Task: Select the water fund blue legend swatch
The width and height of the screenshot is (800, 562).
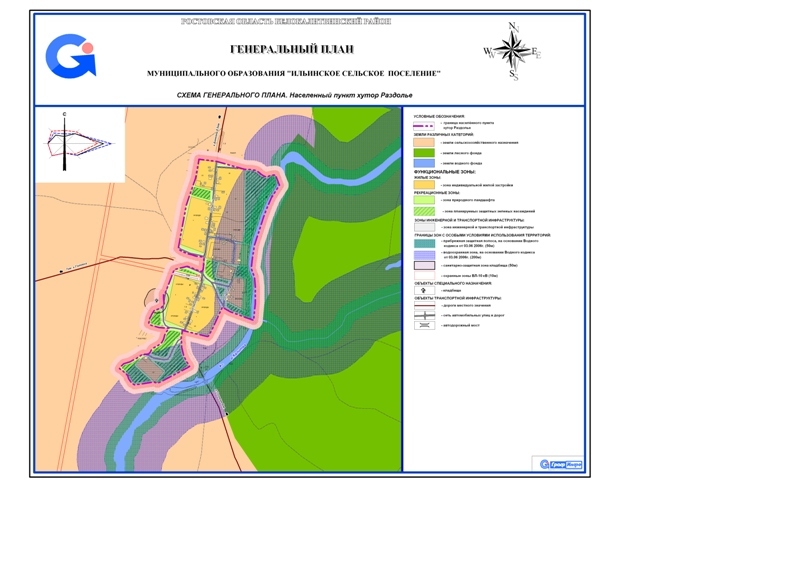Action: coord(425,163)
